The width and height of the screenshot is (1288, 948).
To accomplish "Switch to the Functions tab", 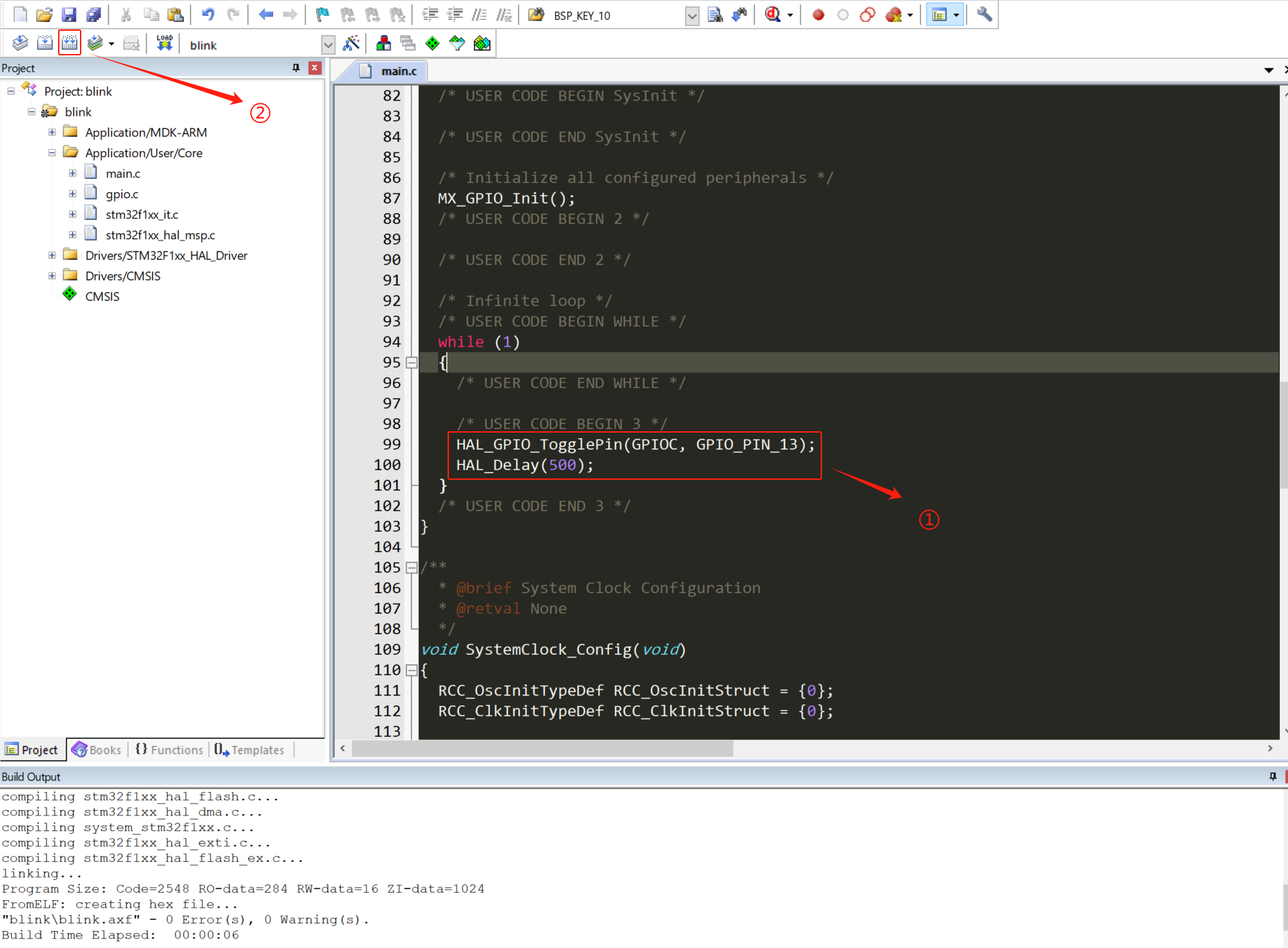I will (169, 750).
